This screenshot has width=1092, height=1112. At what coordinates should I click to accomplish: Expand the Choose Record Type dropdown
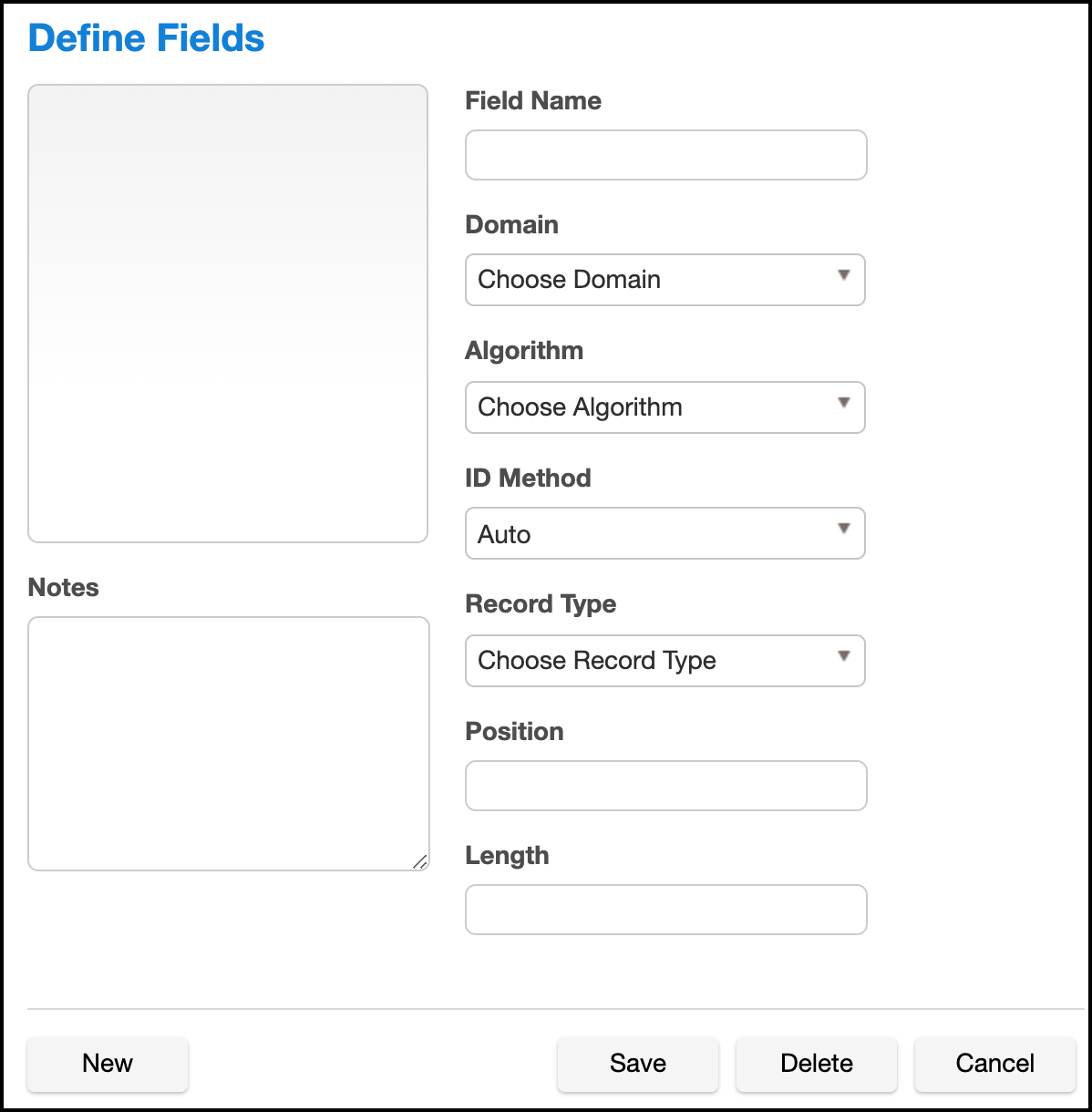click(x=664, y=661)
